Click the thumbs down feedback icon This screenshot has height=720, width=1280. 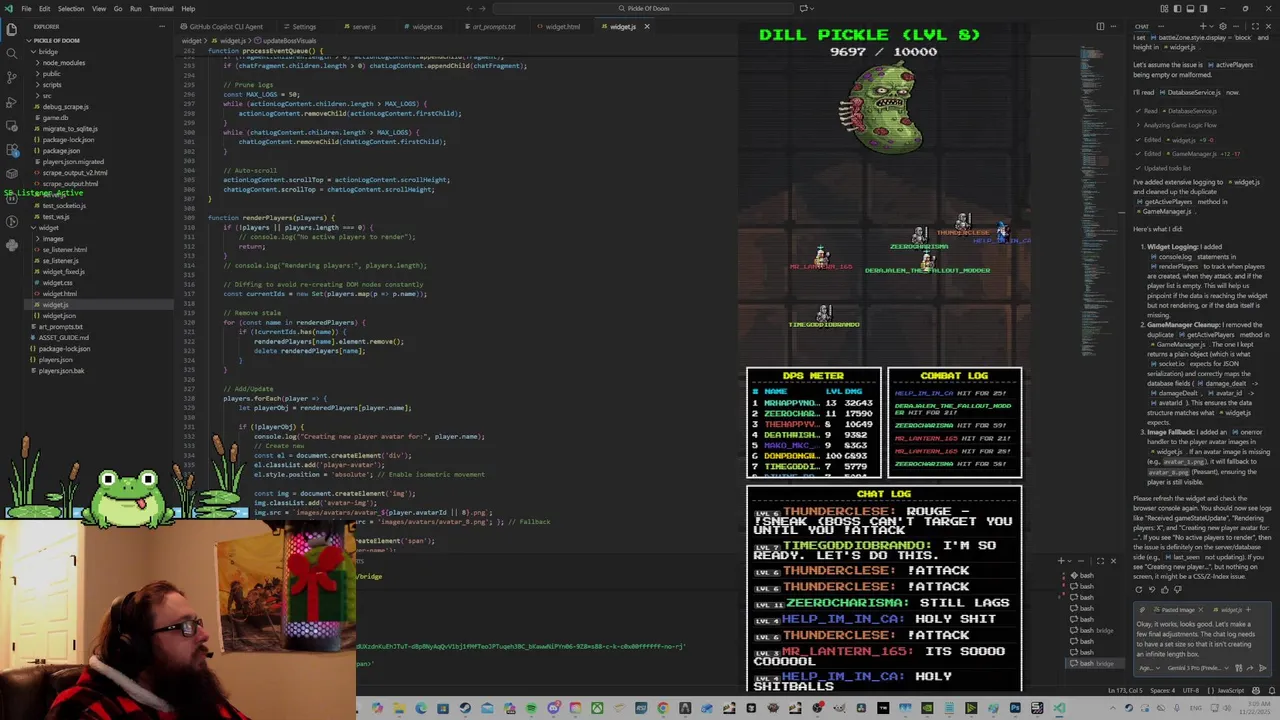click(1178, 590)
